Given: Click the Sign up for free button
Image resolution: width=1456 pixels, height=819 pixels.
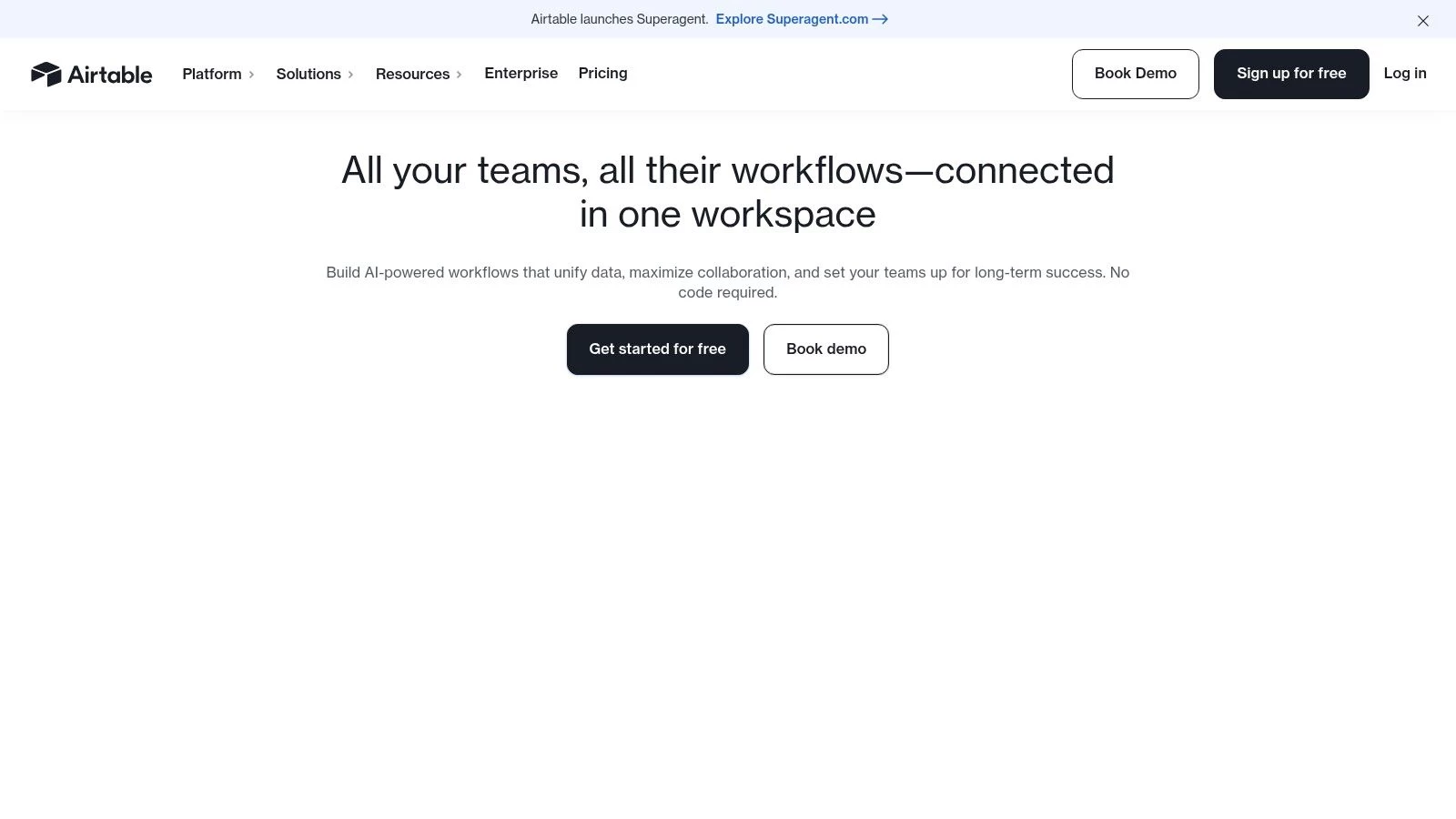Looking at the screenshot, I should click(1290, 74).
